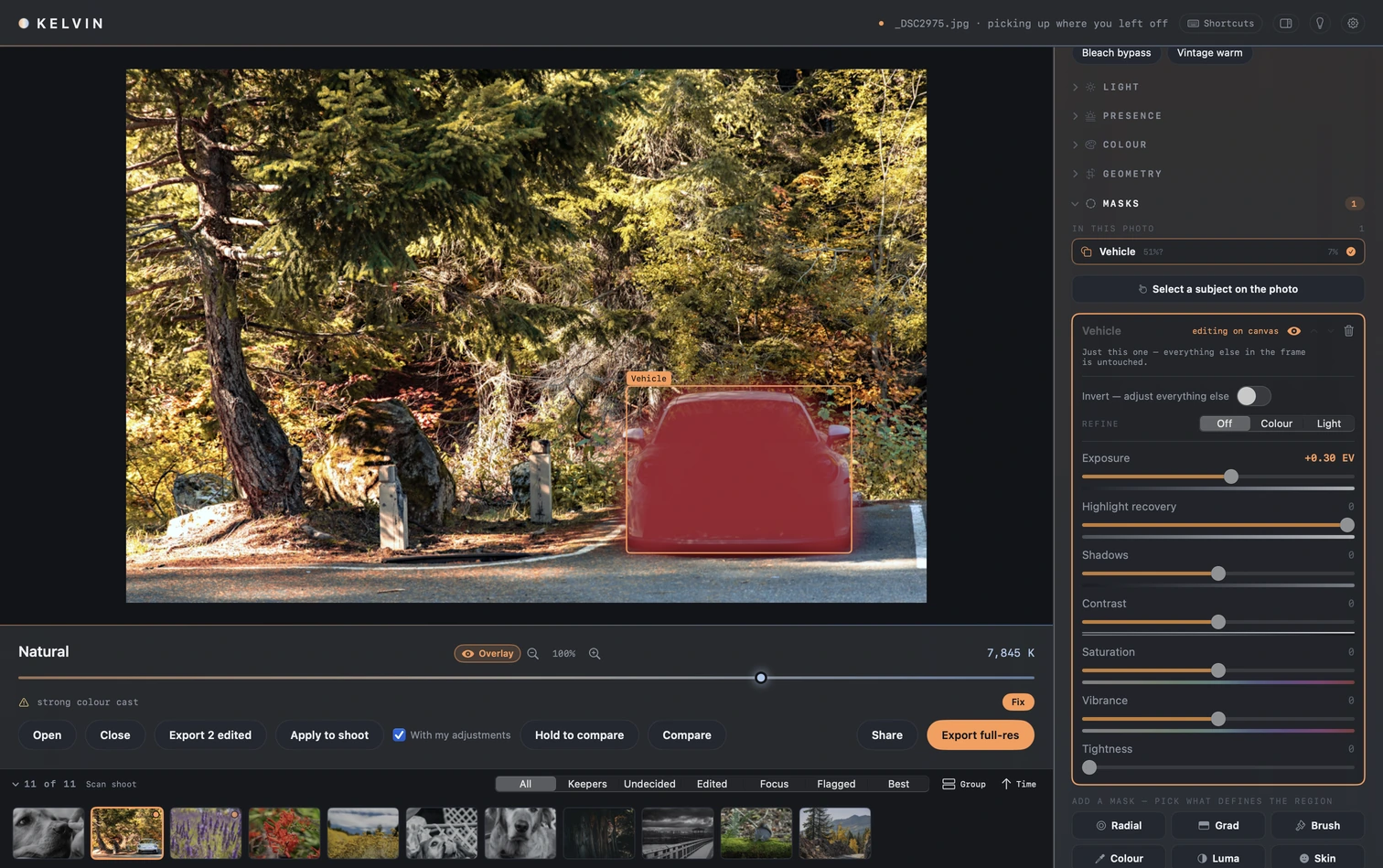
Task: Click the white balance temperature slider handle
Action: click(760, 678)
